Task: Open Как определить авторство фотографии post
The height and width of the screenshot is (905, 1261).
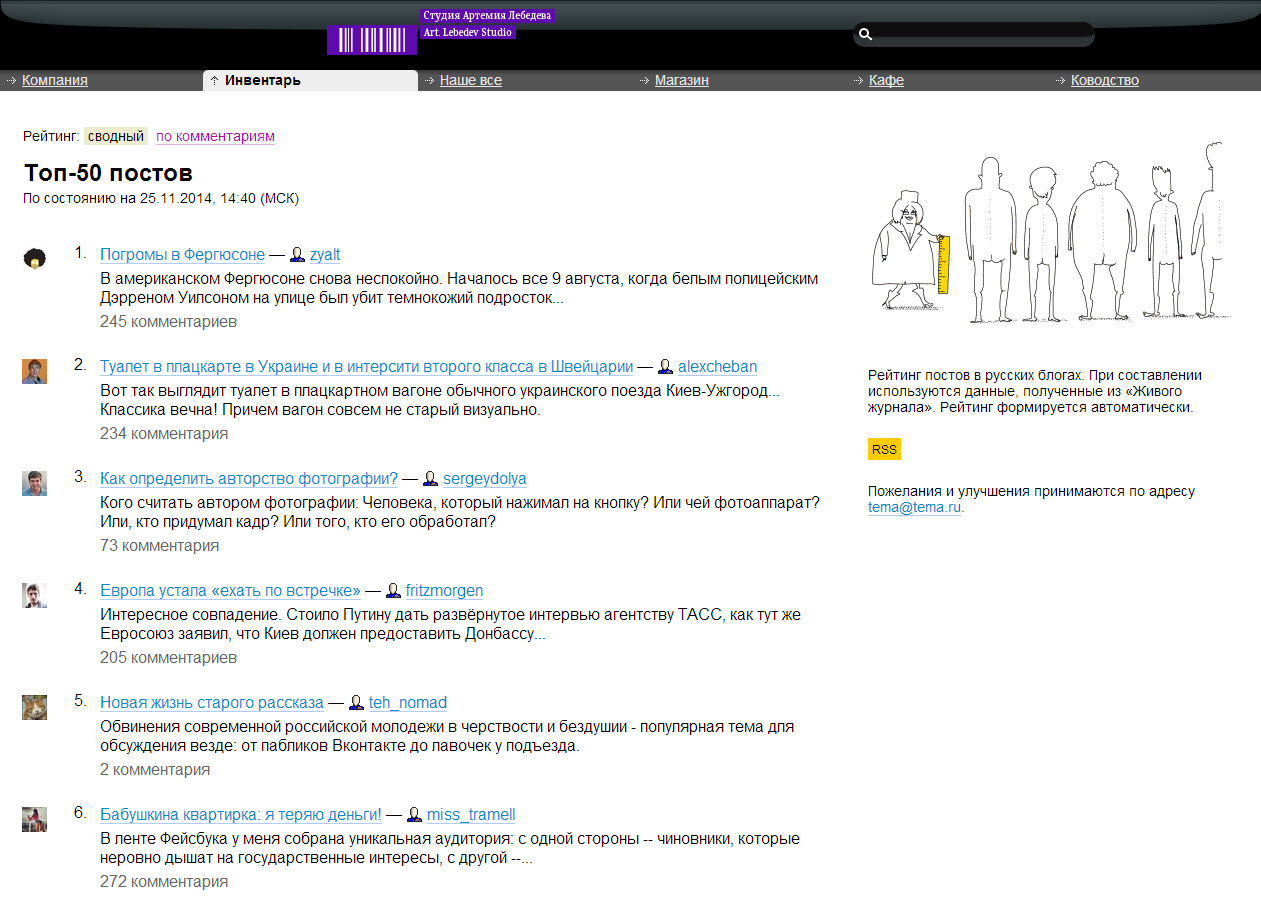Action: coord(249,479)
